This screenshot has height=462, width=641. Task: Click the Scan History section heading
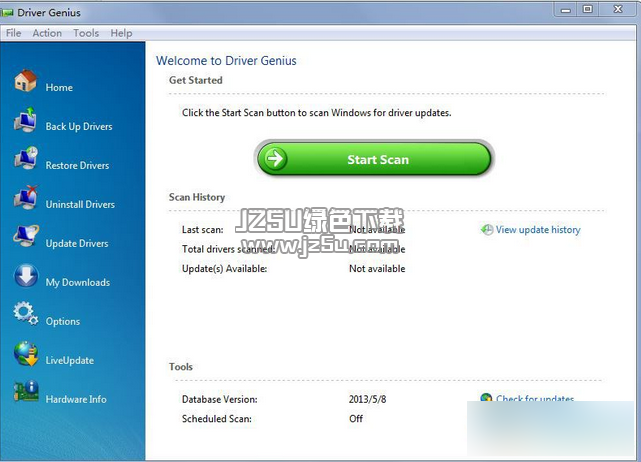197,197
